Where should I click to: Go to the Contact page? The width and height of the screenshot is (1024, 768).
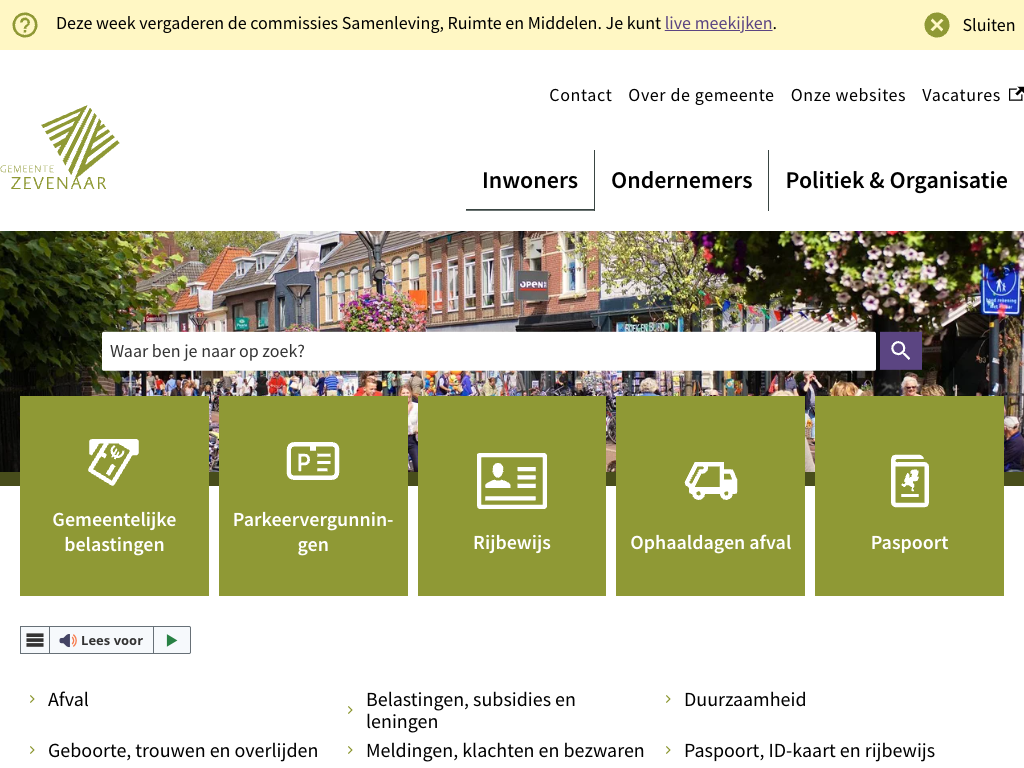(580, 95)
